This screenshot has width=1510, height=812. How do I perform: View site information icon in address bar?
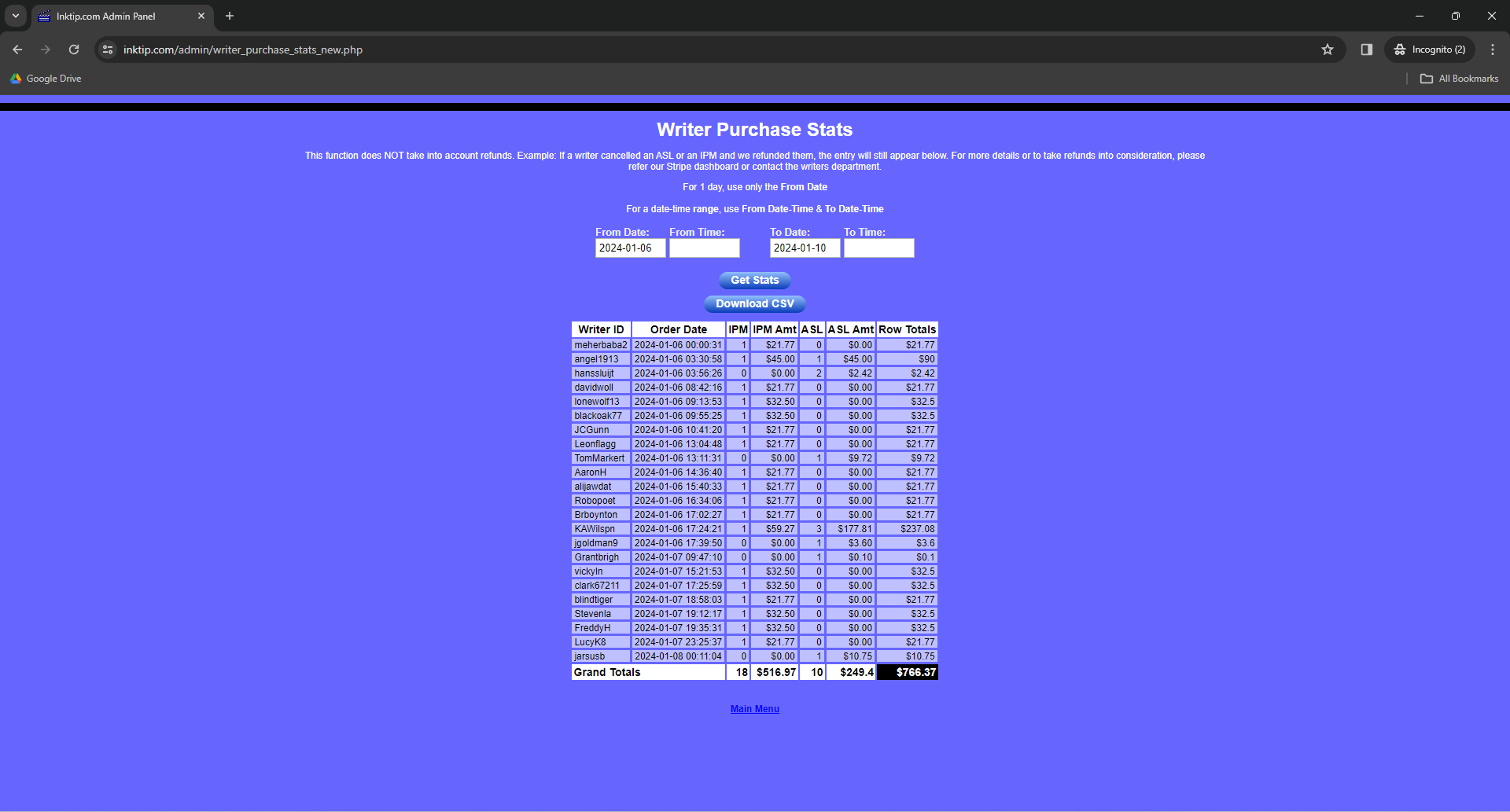pyautogui.click(x=109, y=50)
